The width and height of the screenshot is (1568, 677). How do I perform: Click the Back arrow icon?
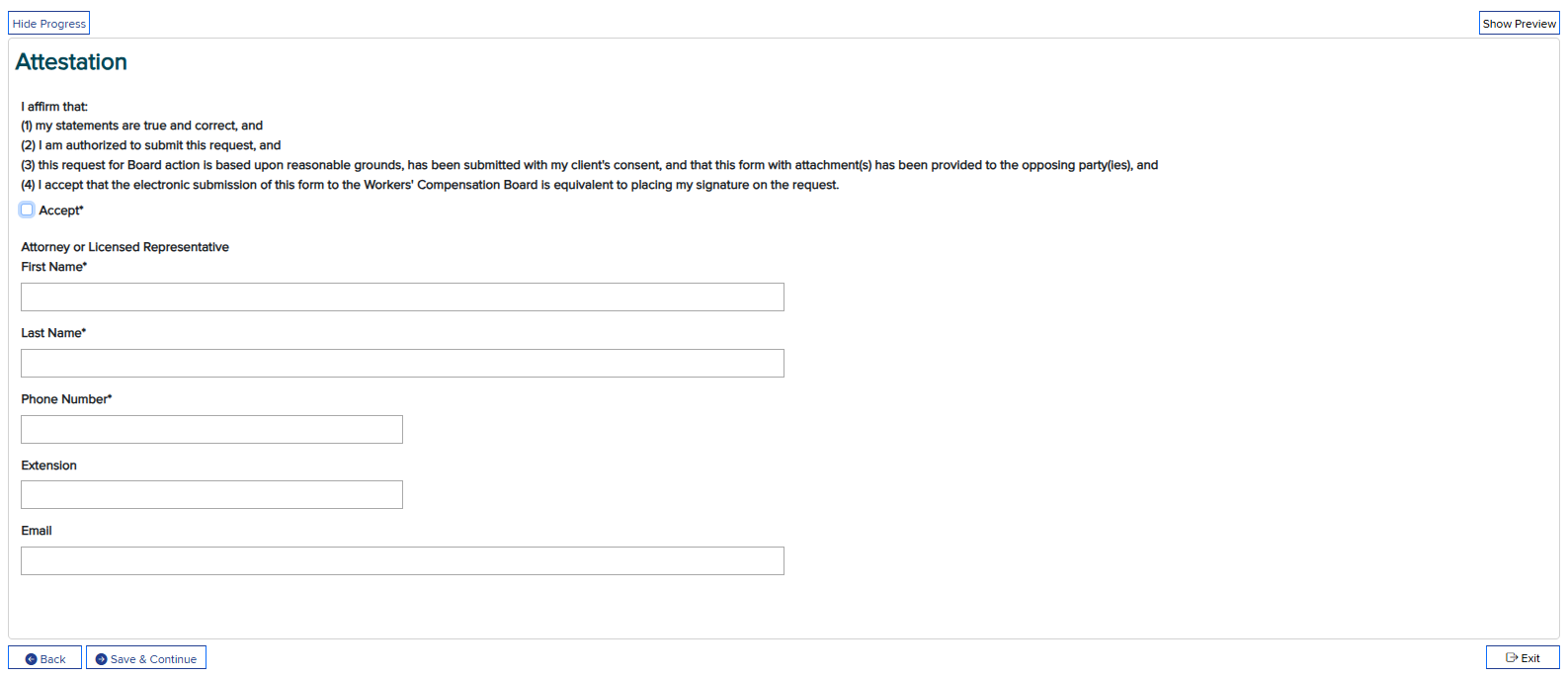32,659
